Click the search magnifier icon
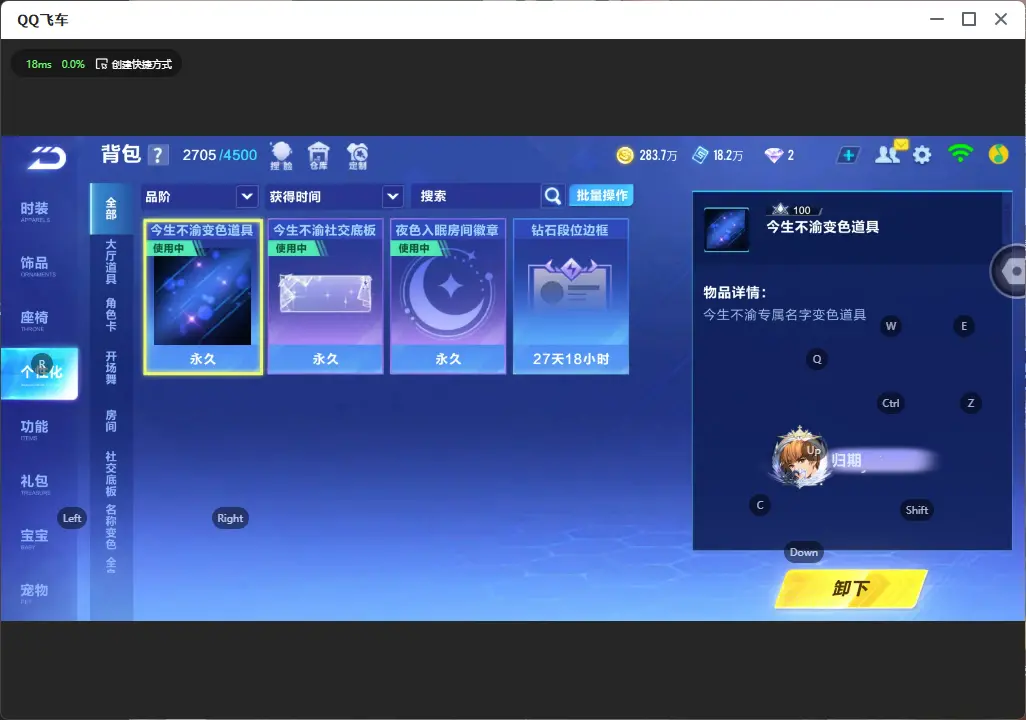Screen dimensions: 1026x720 [553, 196]
